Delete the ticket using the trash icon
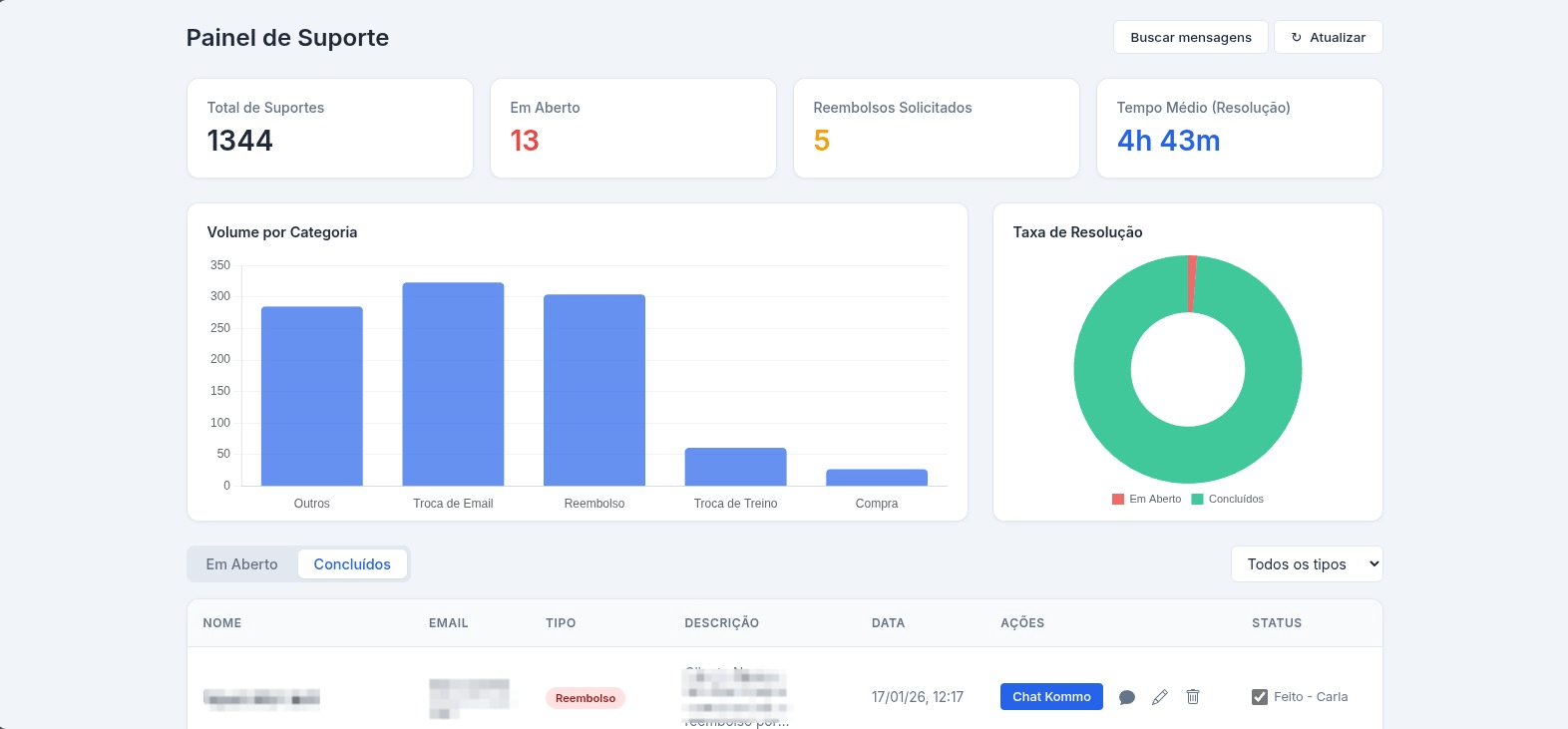 click(1192, 697)
